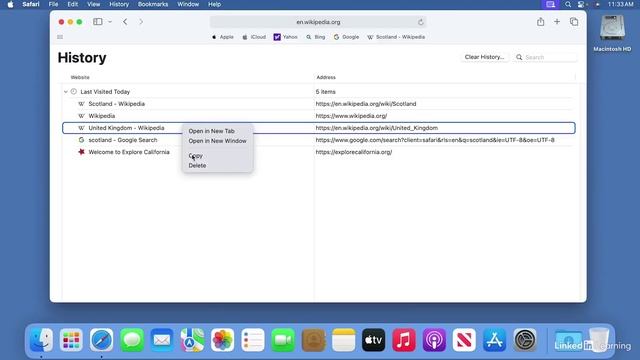640x360 pixels.
Task: Open the File menu
Action: click(x=53, y=4)
